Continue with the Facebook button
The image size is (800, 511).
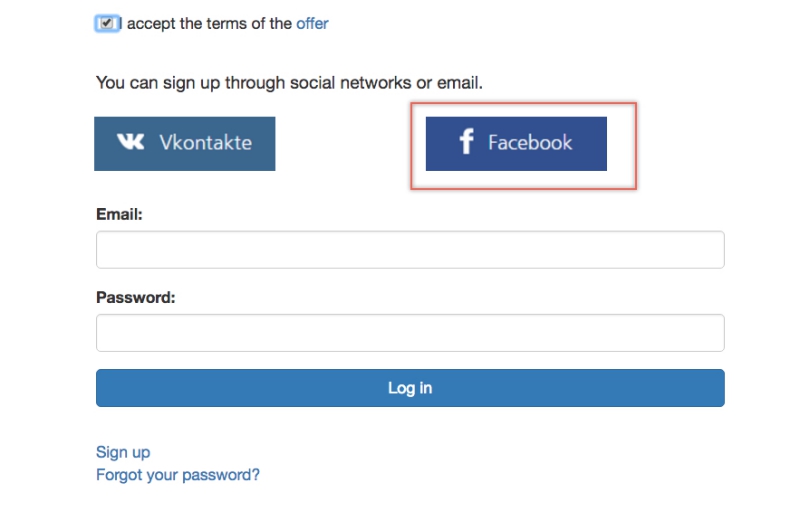pyautogui.click(x=516, y=143)
